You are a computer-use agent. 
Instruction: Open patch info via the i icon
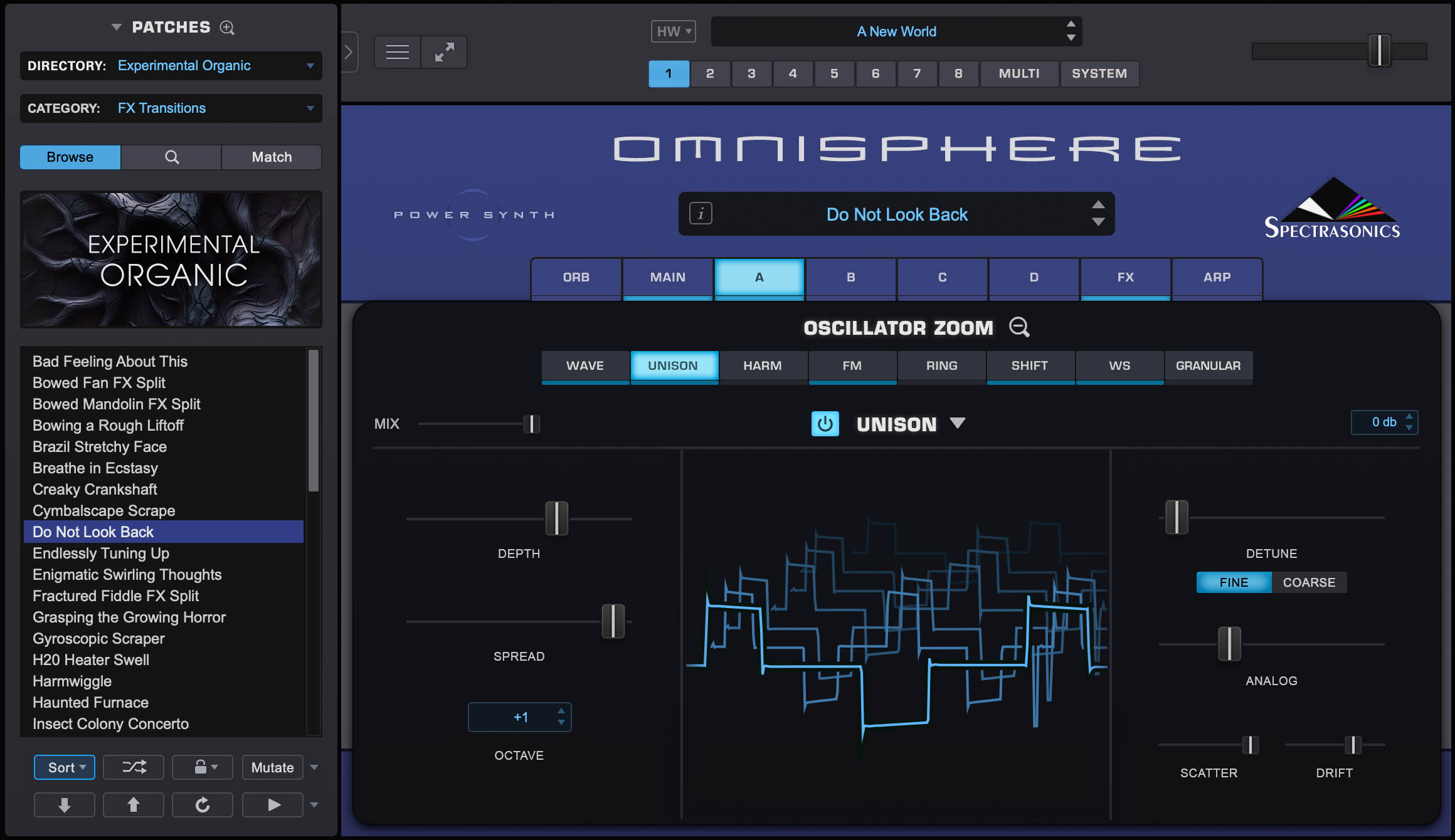[x=701, y=214]
